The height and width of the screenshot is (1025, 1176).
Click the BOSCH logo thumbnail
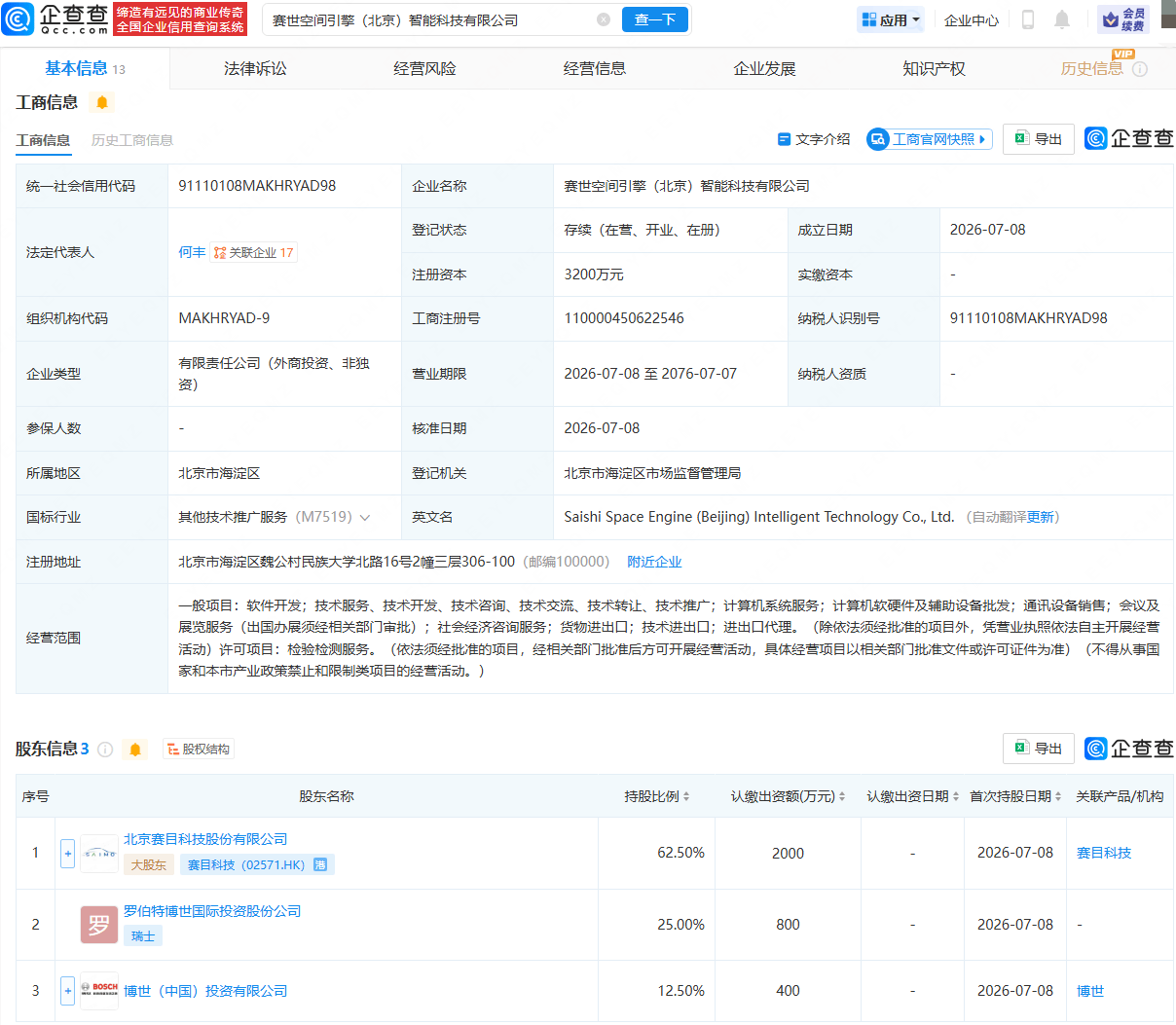pos(99,990)
